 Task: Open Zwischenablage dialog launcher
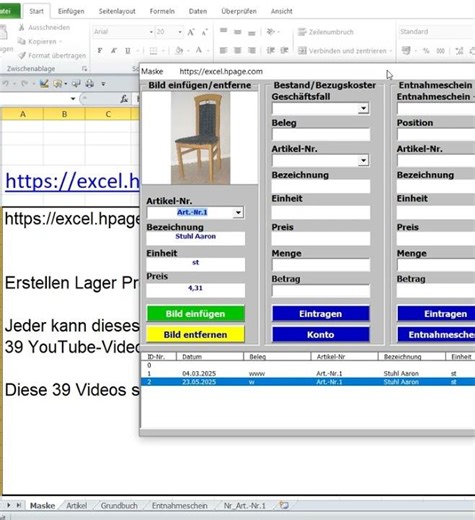click(x=84, y=69)
